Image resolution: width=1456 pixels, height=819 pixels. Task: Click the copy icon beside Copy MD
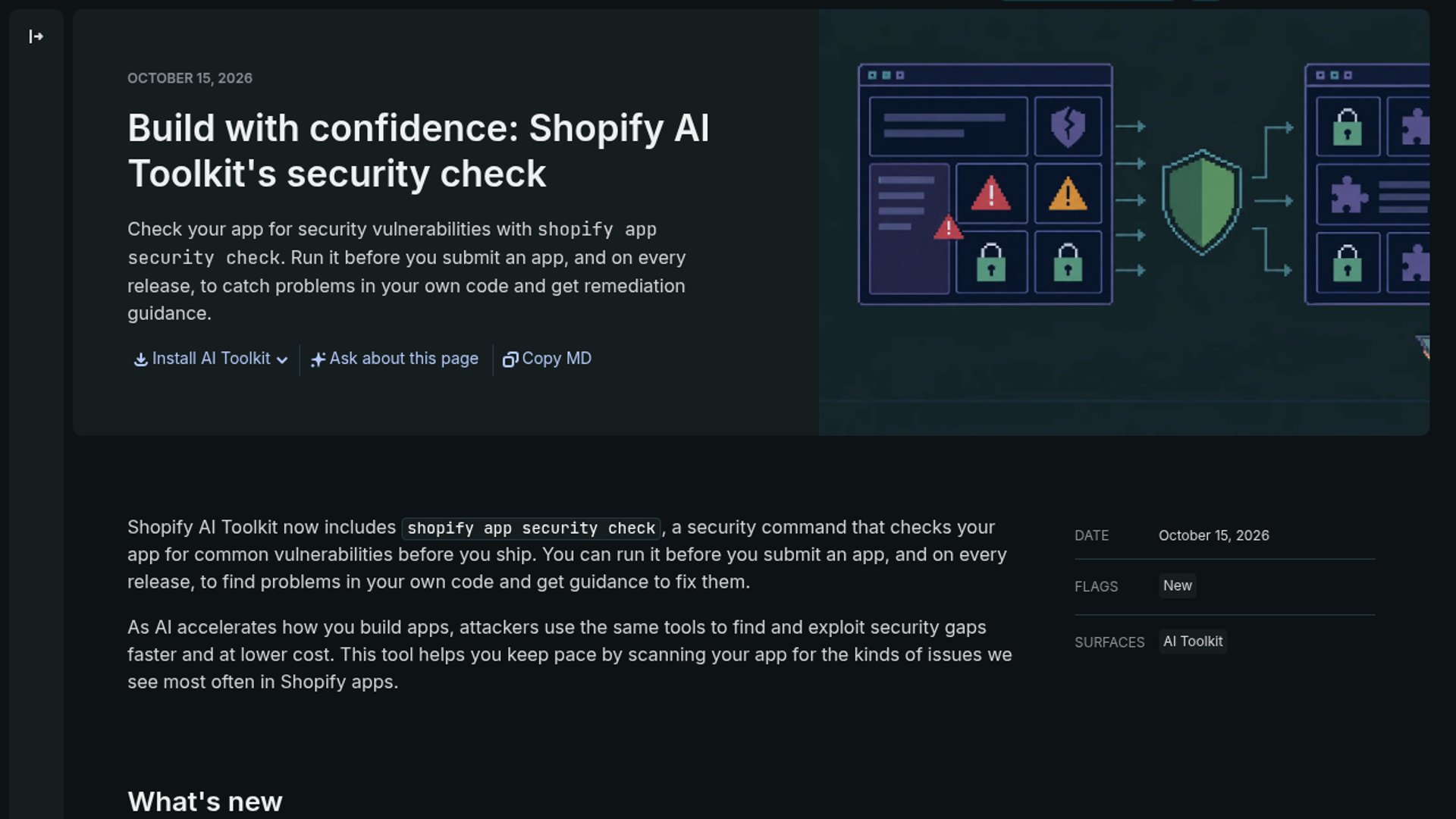[510, 359]
